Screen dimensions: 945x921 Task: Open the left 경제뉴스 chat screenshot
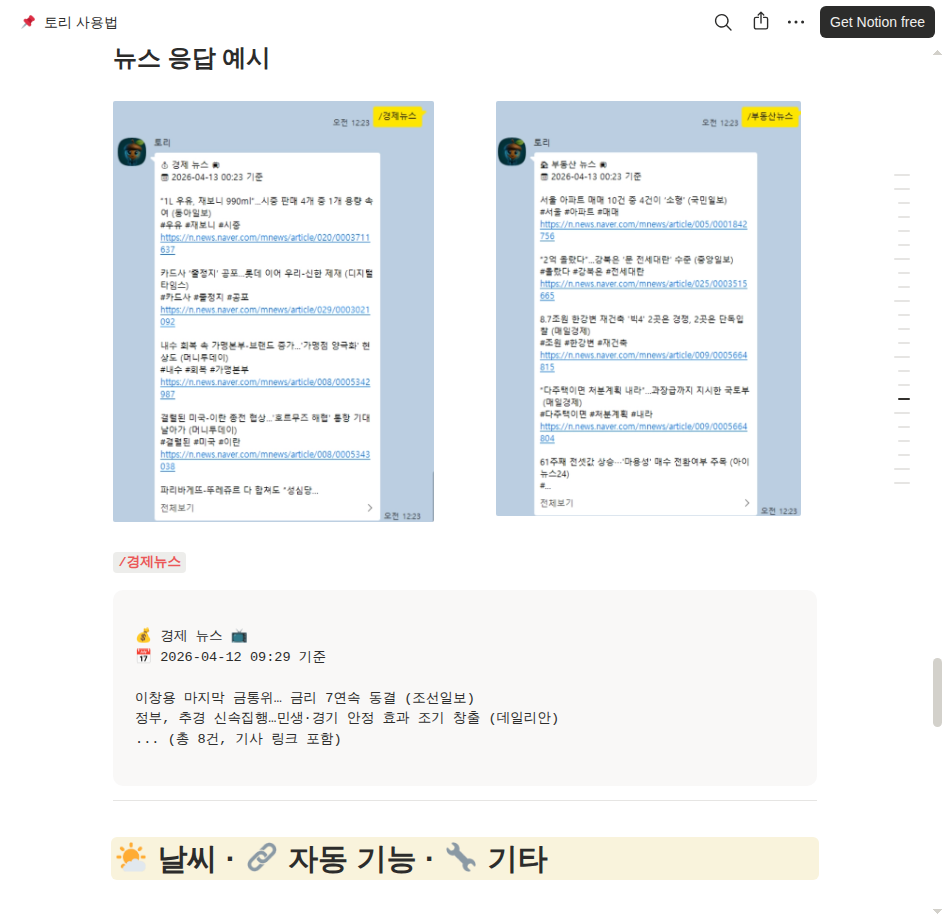(273, 312)
